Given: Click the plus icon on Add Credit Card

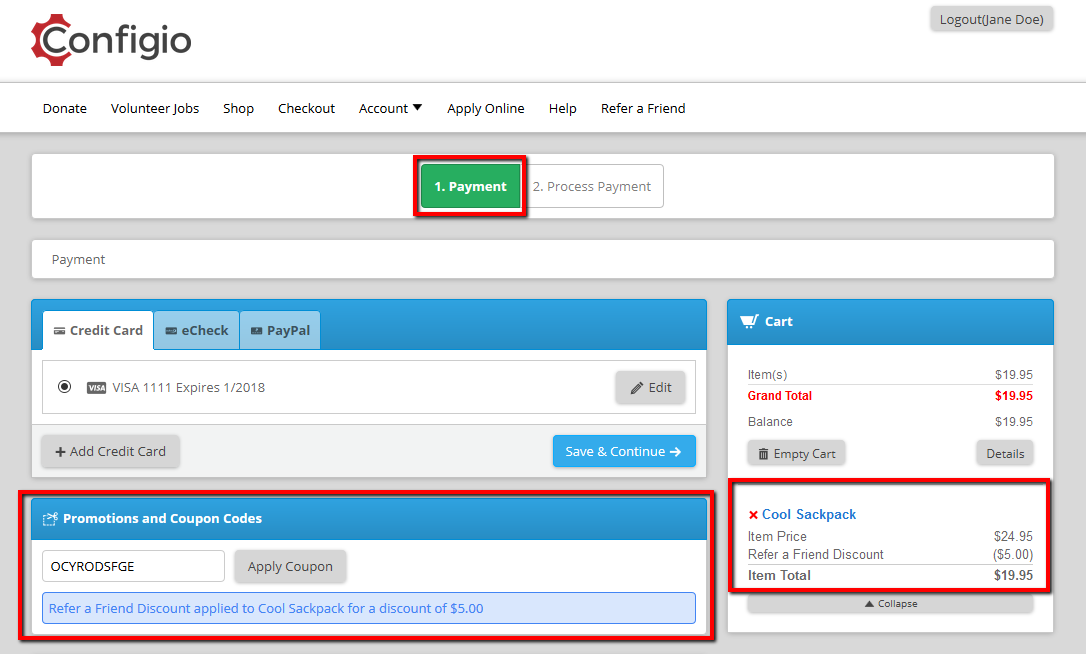Looking at the screenshot, I should pos(60,452).
